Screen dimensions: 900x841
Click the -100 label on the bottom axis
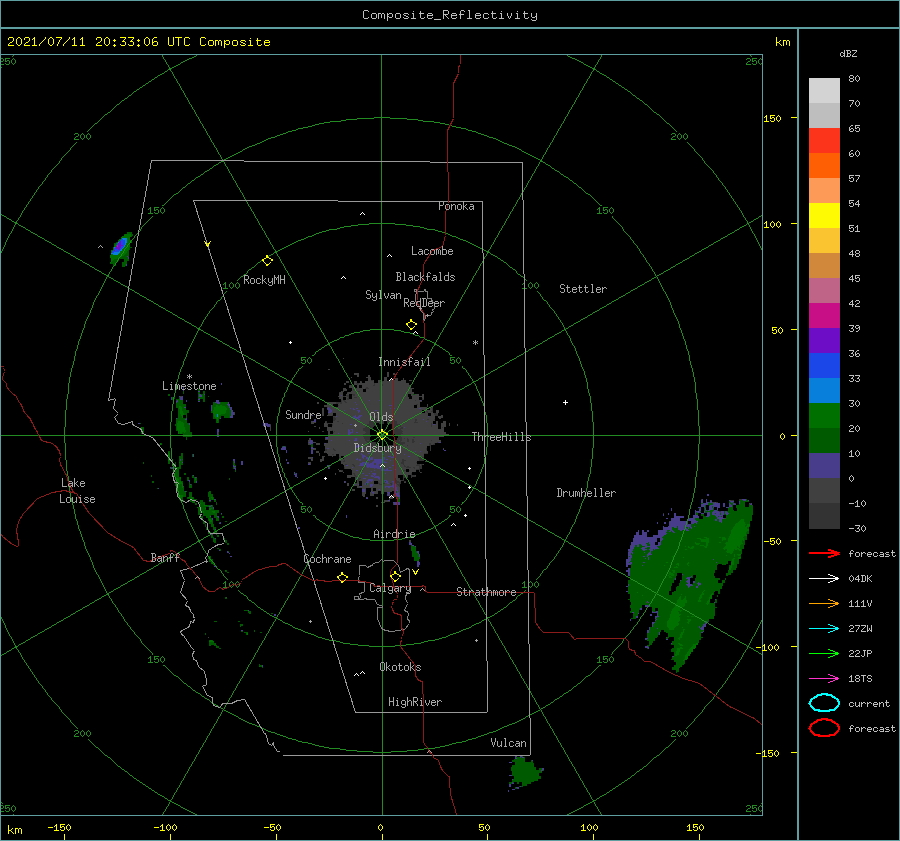point(165,827)
